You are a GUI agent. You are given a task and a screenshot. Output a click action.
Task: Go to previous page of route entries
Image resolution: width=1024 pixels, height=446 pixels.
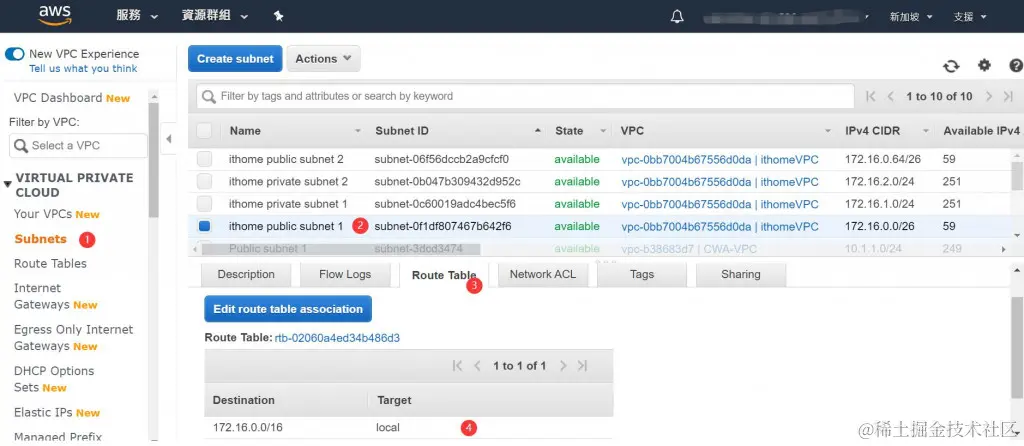point(477,366)
